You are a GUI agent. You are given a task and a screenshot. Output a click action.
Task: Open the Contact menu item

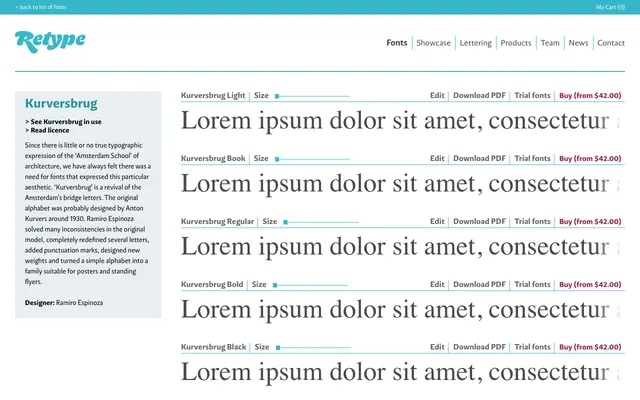(611, 43)
